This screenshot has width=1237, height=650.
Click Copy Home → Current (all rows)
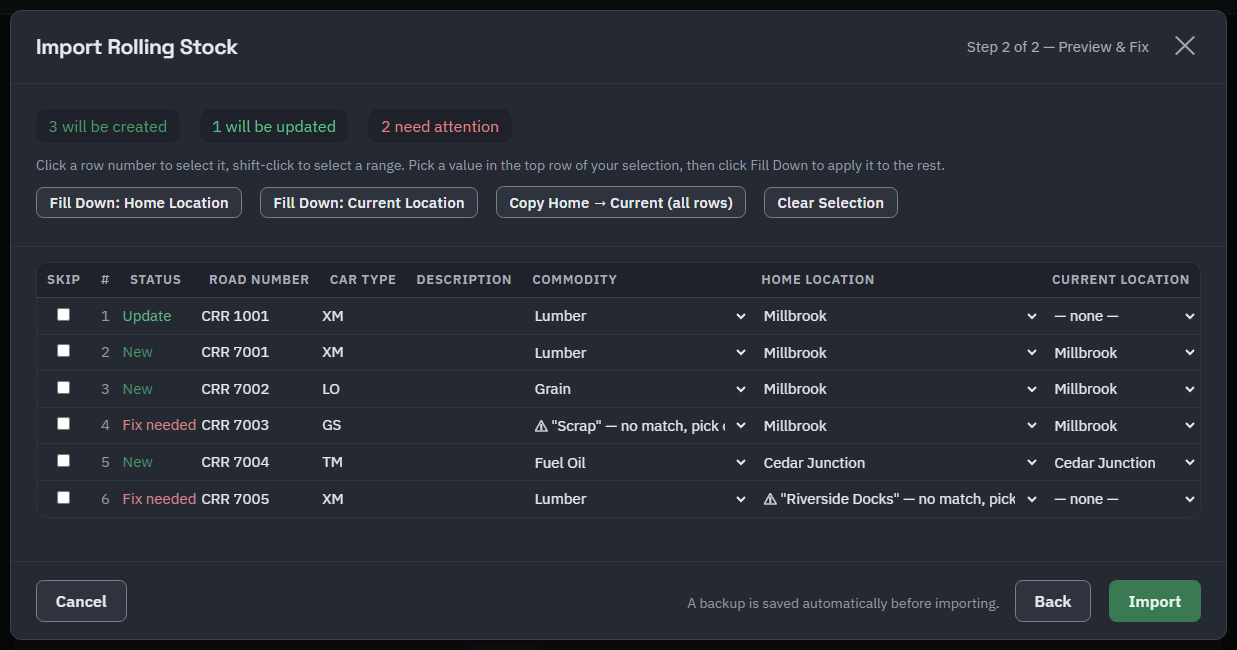(x=621, y=202)
